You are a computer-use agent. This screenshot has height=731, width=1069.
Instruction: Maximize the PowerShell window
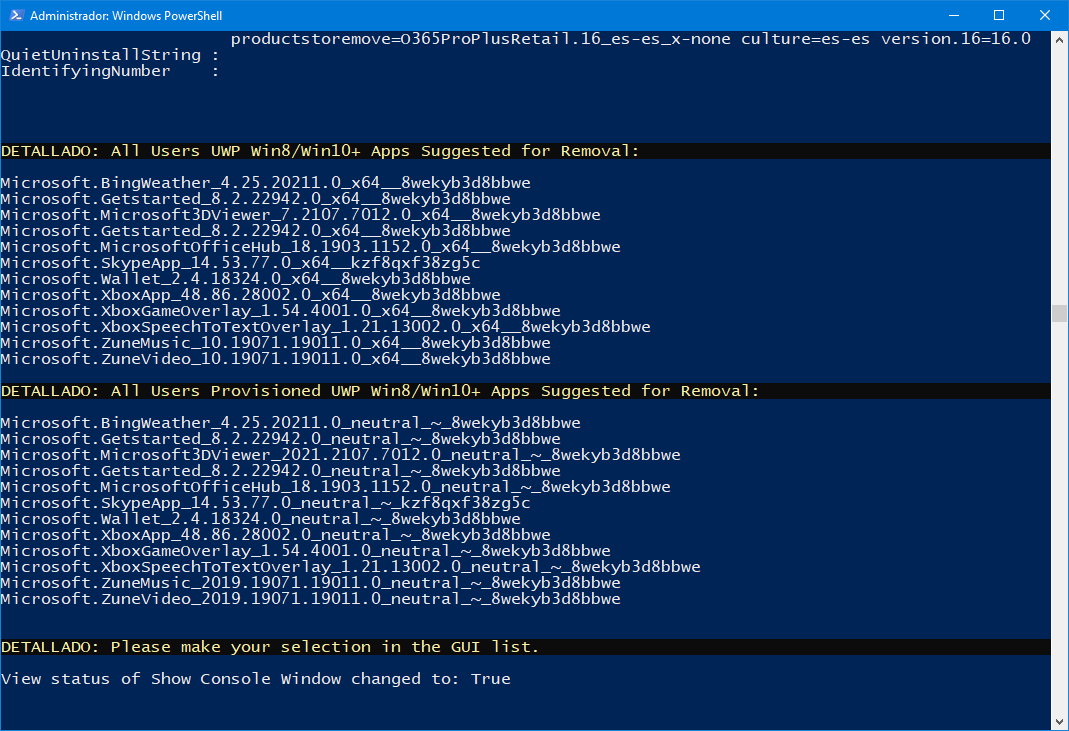click(999, 15)
